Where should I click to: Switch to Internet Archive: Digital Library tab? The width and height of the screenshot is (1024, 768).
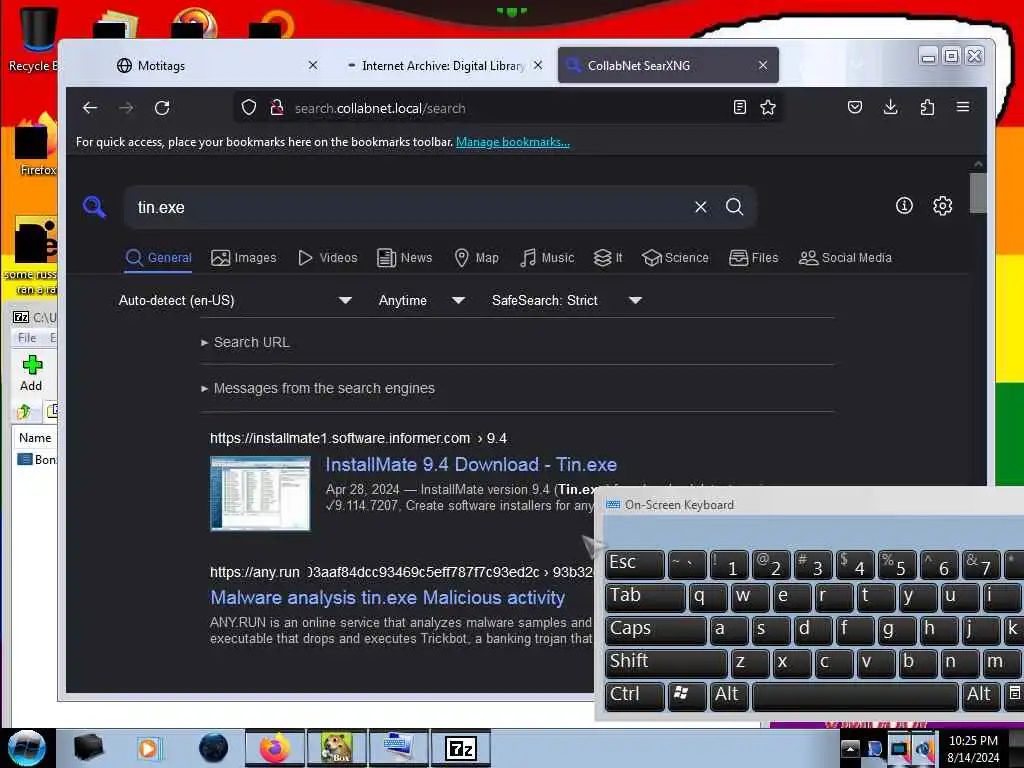[443, 65]
